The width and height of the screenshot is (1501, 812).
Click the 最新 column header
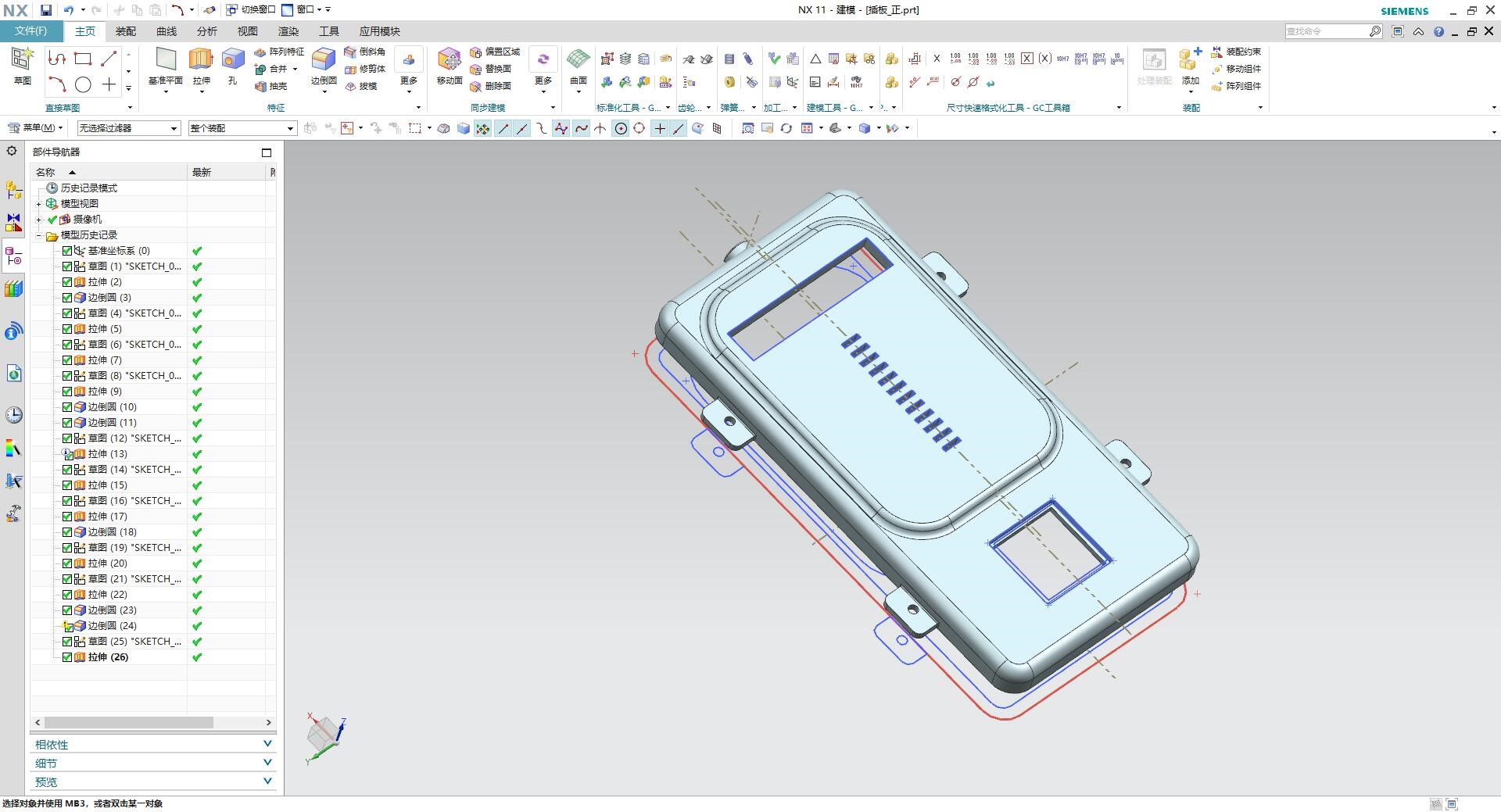(227, 172)
